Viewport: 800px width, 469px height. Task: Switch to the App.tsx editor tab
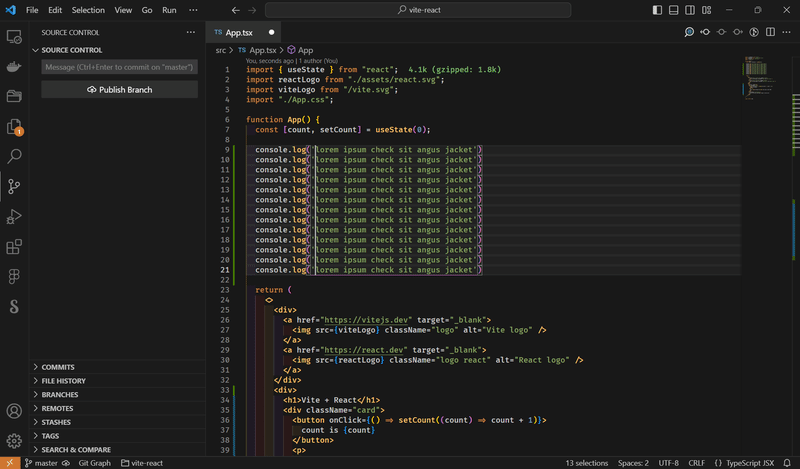pos(244,32)
